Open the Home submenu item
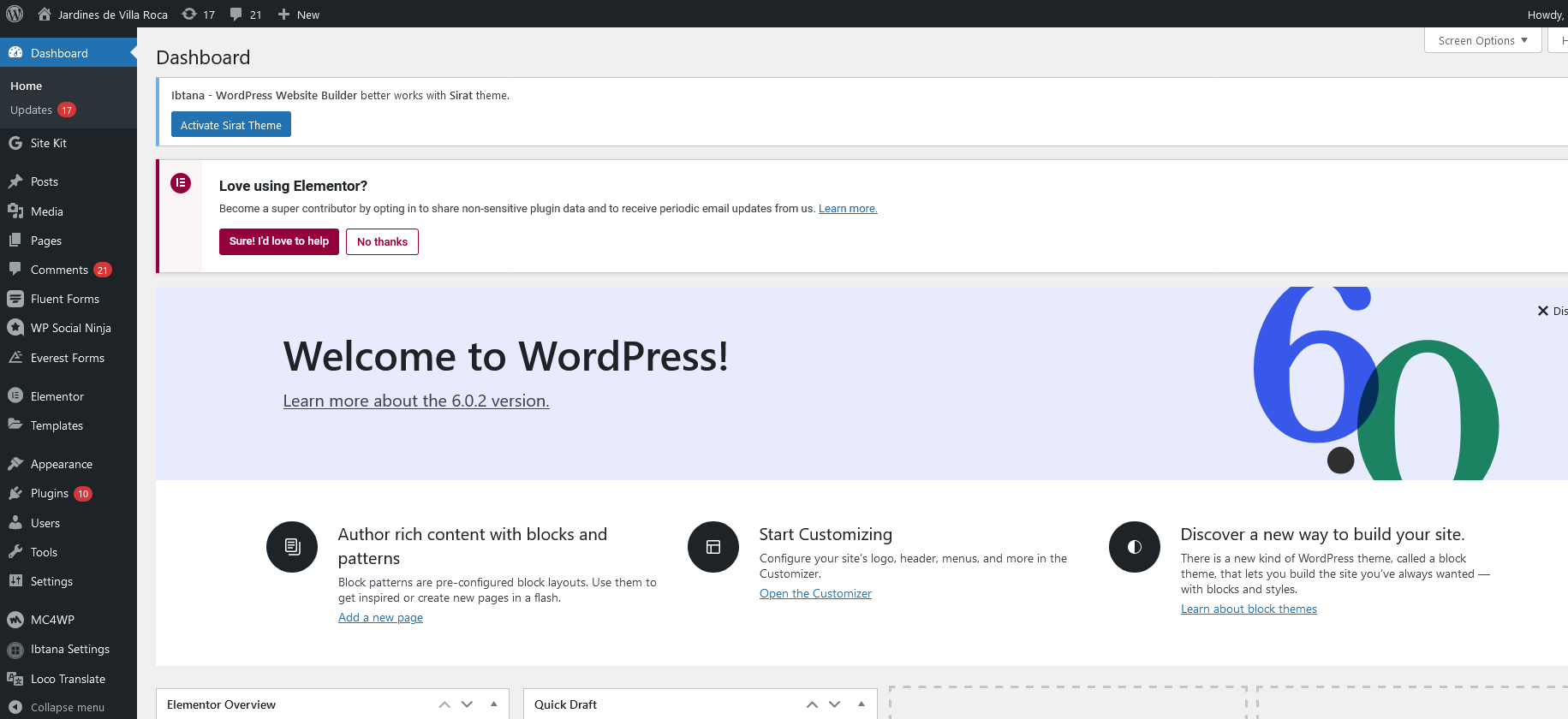Image resolution: width=1568 pixels, height=719 pixels. (x=26, y=86)
